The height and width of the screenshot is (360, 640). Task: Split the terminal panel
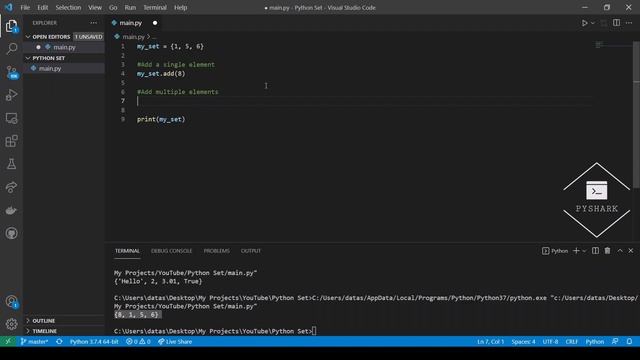[596, 251]
